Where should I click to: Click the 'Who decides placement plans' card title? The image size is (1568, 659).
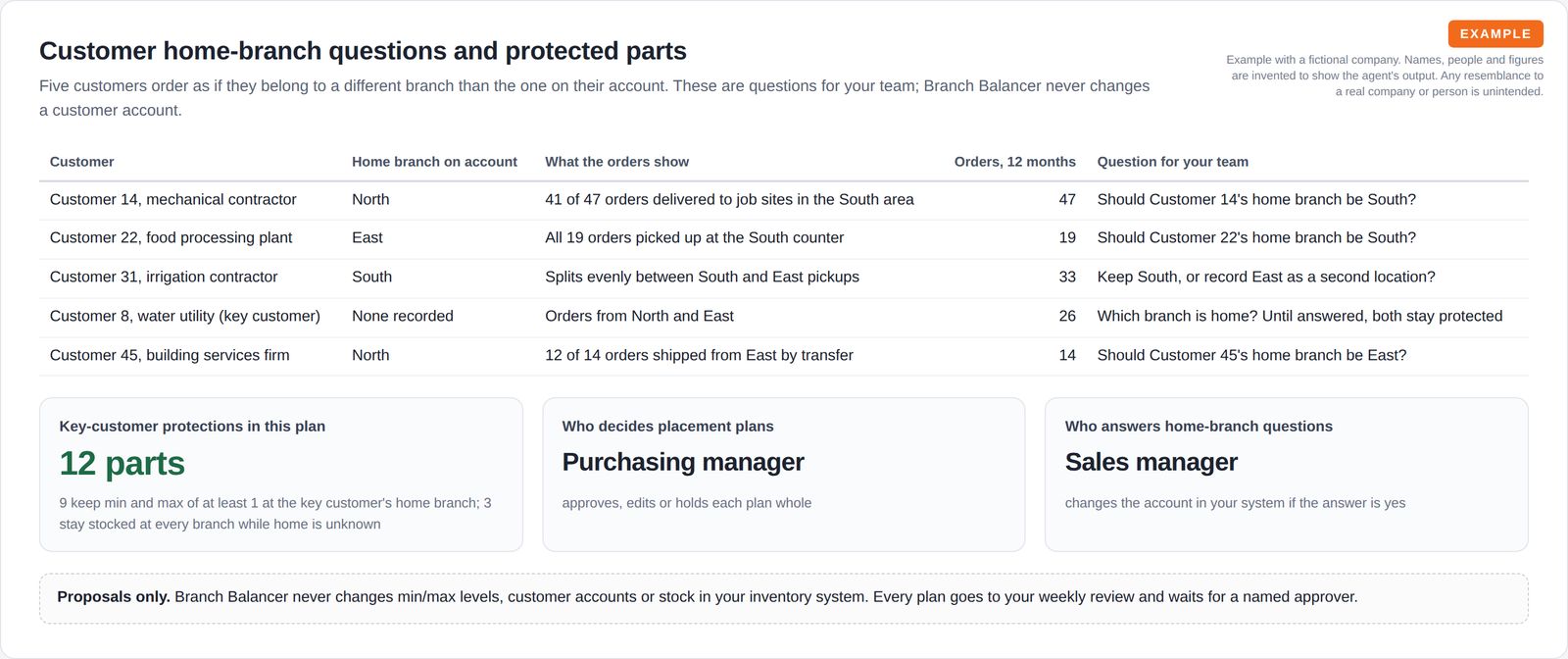[x=667, y=427]
